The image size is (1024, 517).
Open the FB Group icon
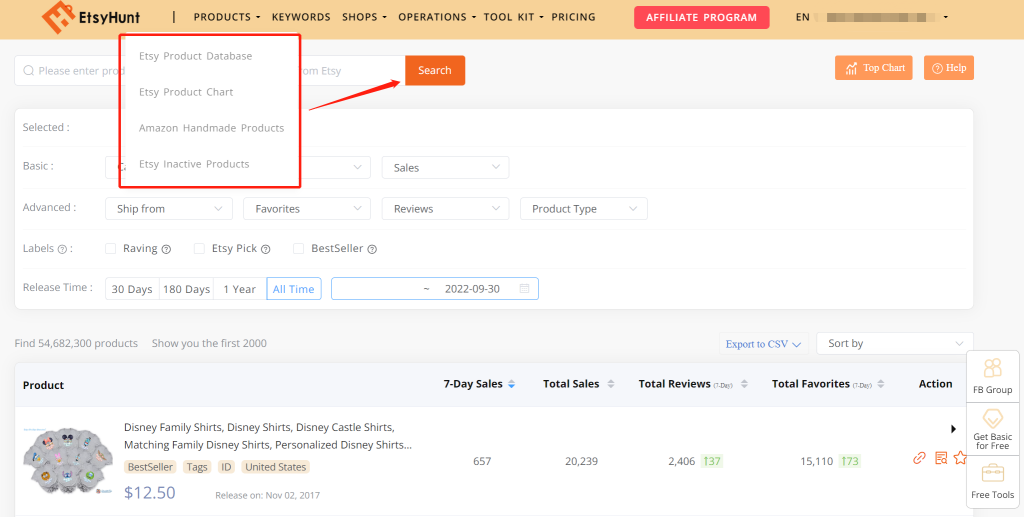[993, 368]
